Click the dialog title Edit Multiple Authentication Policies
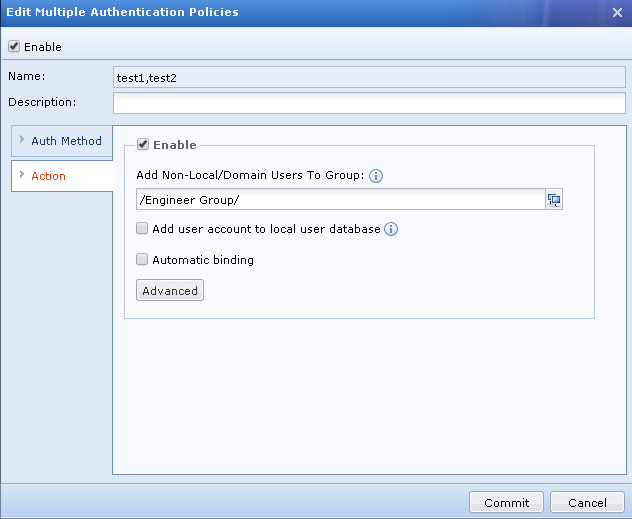The height and width of the screenshot is (519, 632). coord(122,12)
